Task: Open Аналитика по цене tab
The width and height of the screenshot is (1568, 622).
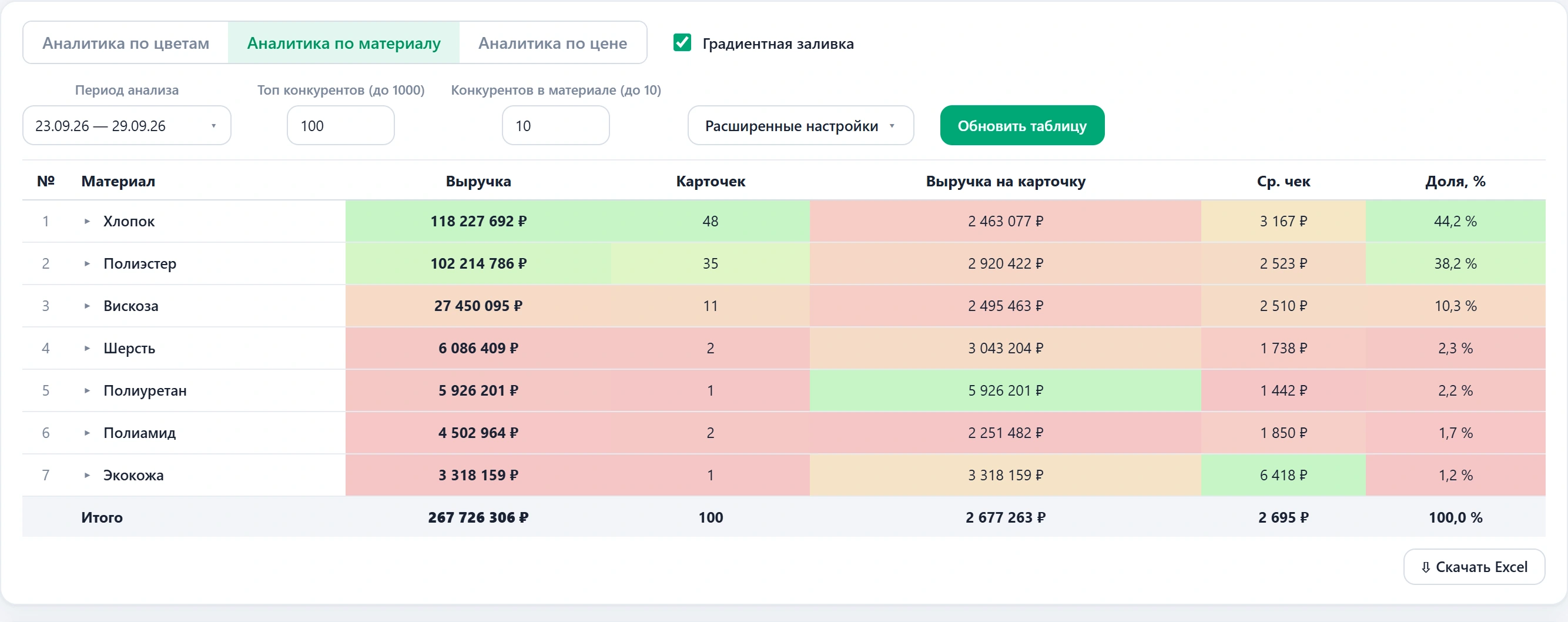Action: click(x=552, y=44)
